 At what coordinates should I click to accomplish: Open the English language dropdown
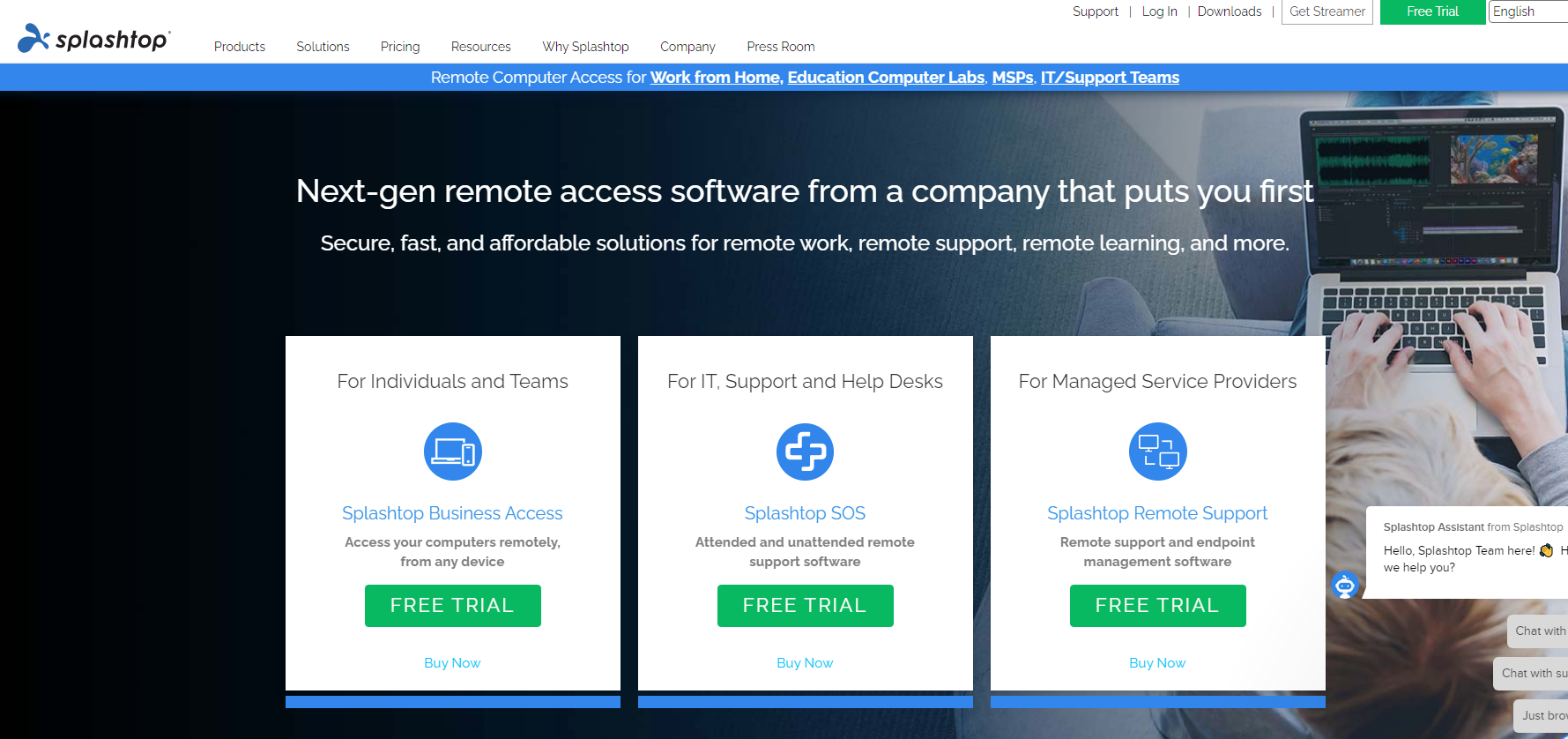[1528, 11]
